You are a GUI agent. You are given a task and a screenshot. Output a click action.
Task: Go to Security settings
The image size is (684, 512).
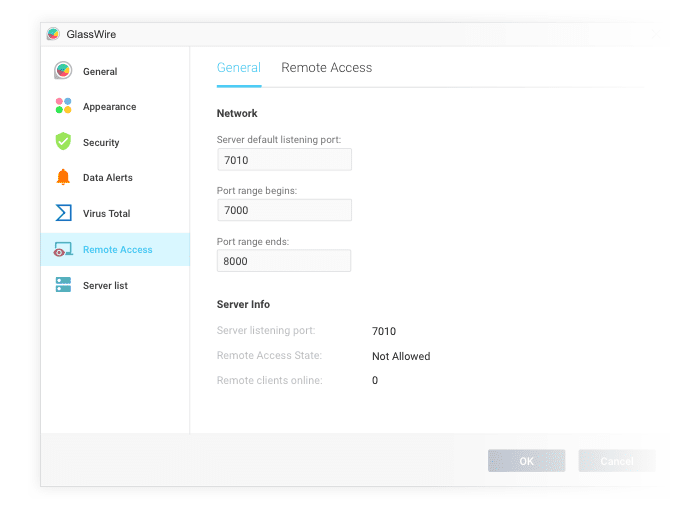coord(115,142)
